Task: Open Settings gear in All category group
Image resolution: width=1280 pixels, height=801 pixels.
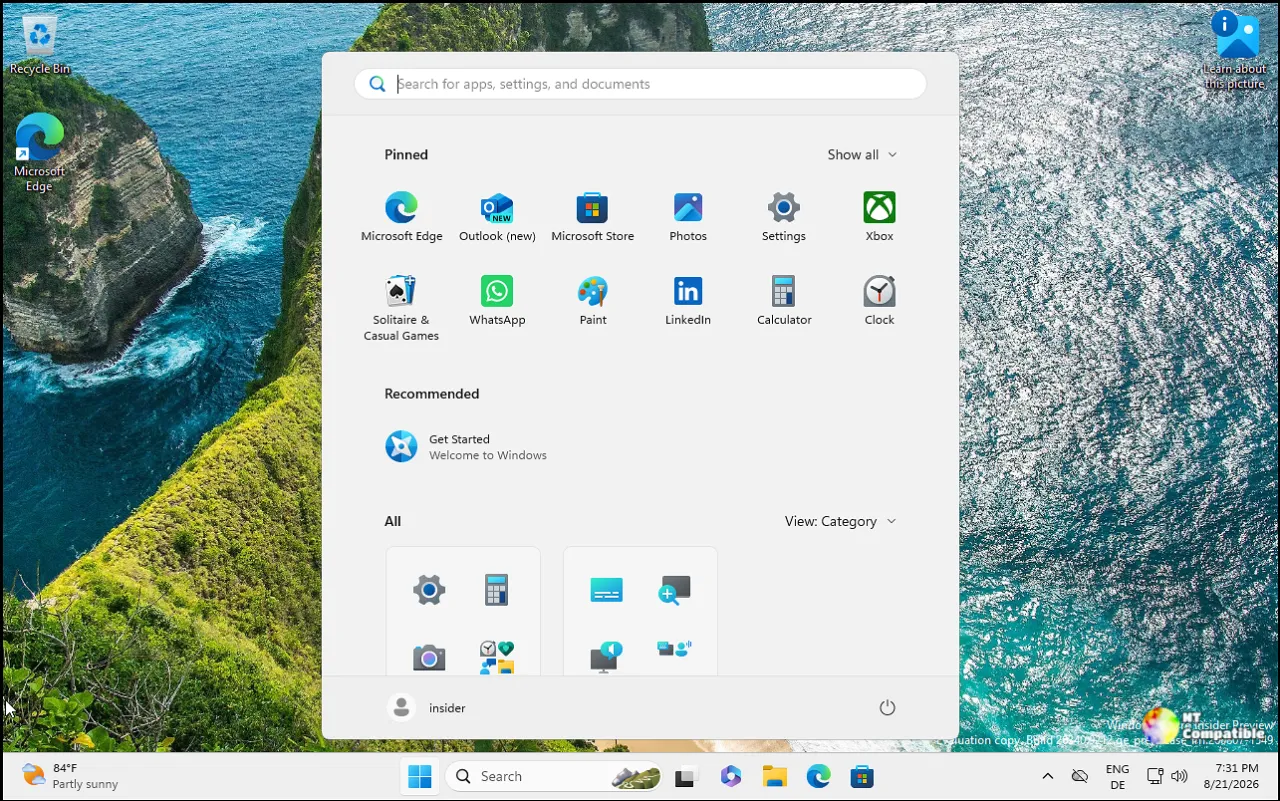Action: [429, 590]
